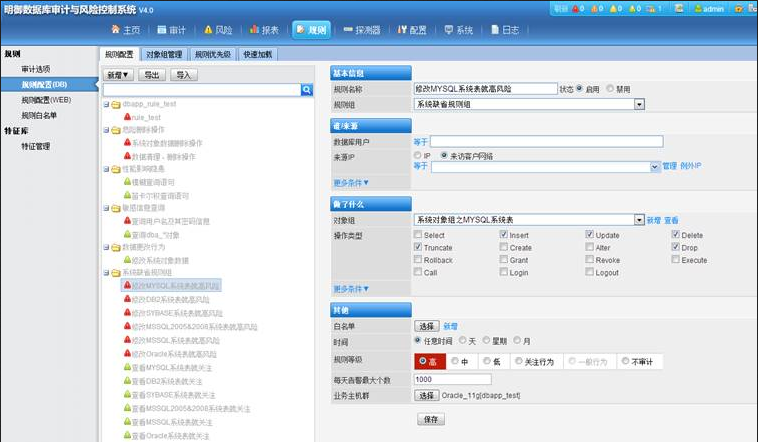Click the folder icon for 敏感信息查询
This screenshot has height=442, width=758.
click(116, 208)
